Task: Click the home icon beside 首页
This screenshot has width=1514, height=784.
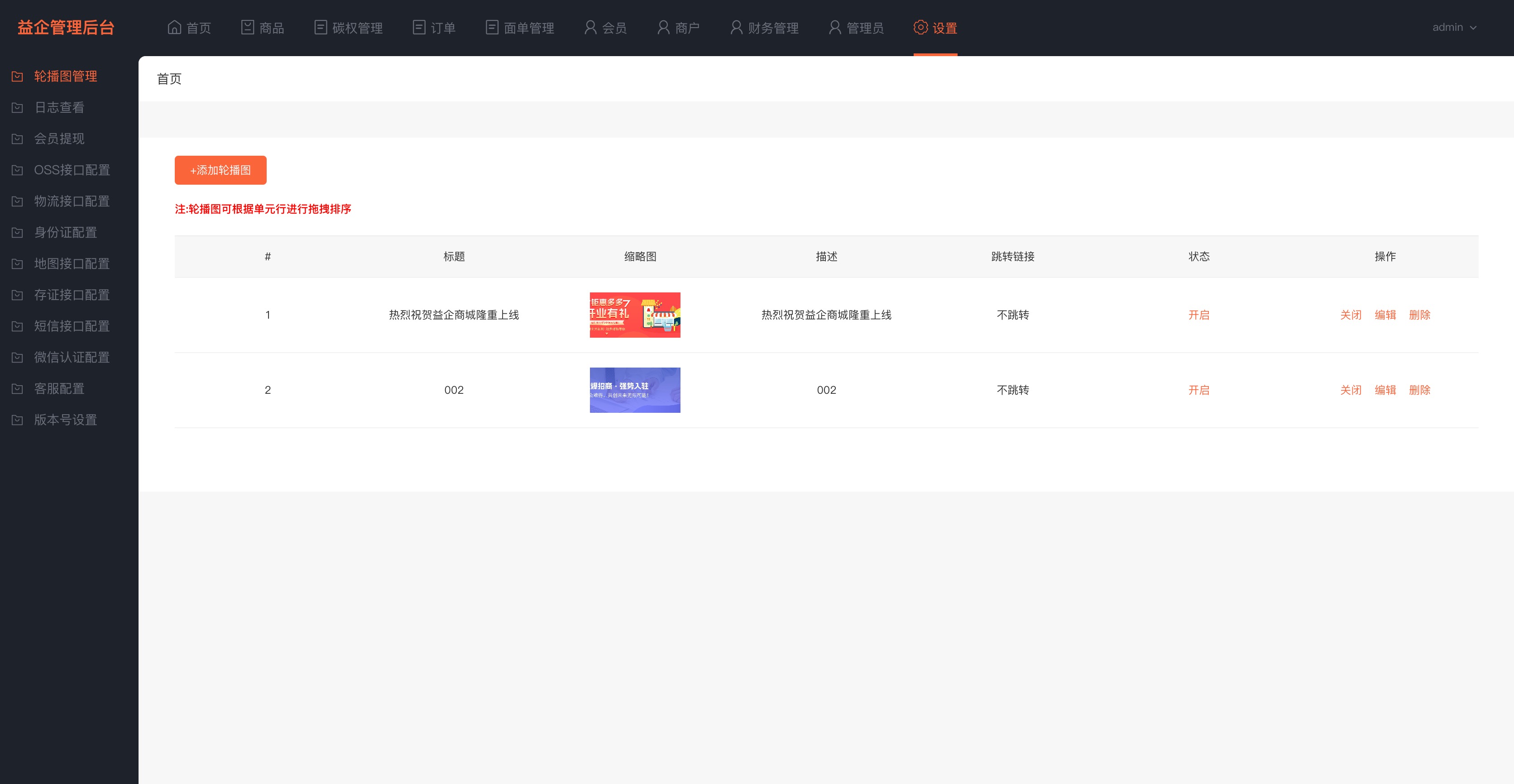Action: click(x=174, y=28)
